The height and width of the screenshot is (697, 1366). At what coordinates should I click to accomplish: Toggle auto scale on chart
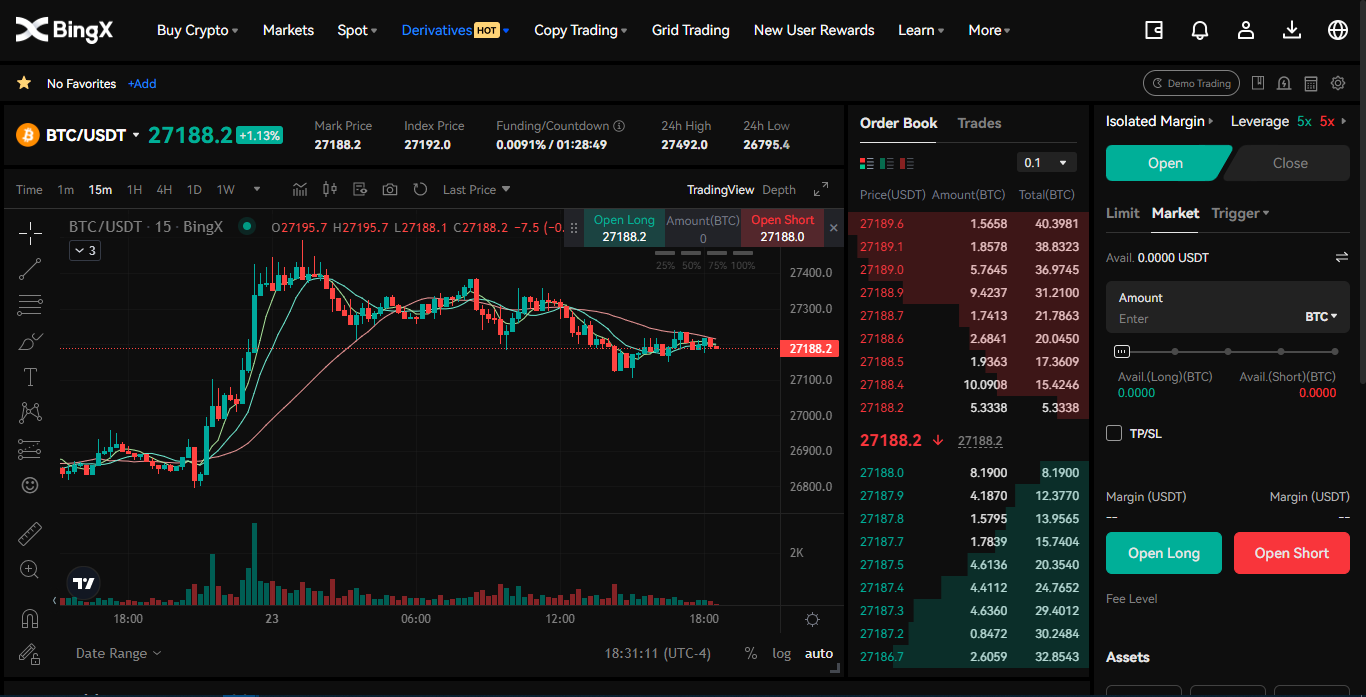pyautogui.click(x=819, y=653)
